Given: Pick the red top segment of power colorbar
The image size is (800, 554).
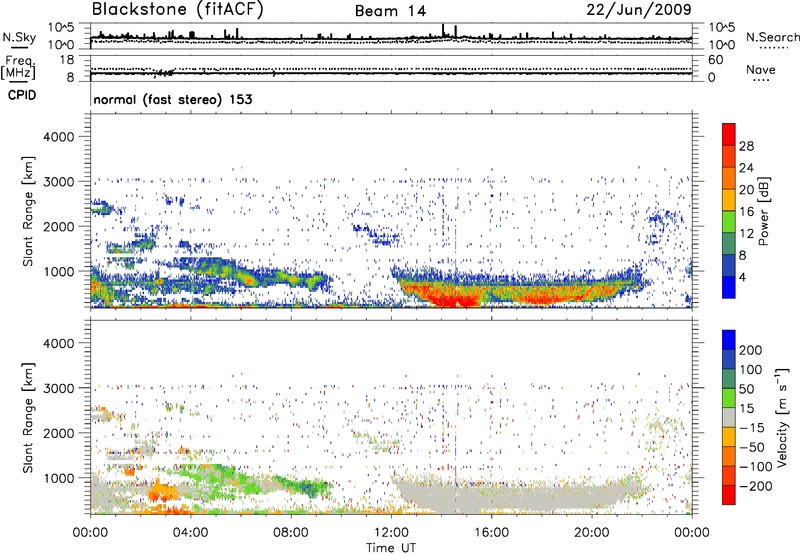Looking at the screenshot, I should (x=729, y=135).
